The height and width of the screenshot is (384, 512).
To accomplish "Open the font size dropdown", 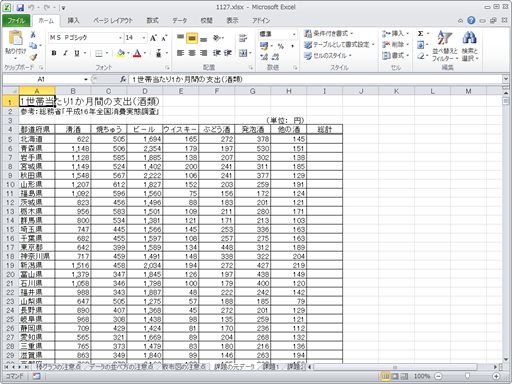I will click(x=144, y=38).
